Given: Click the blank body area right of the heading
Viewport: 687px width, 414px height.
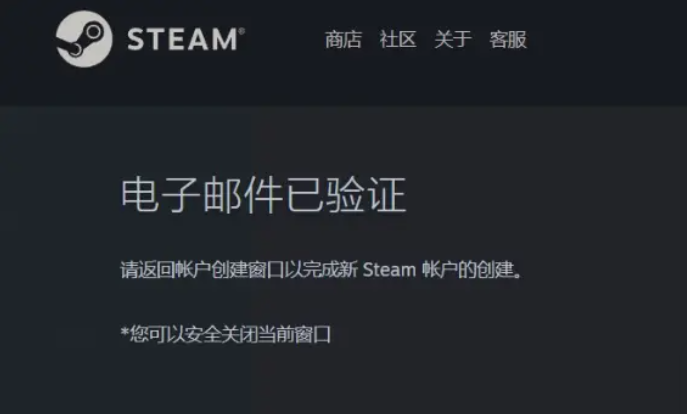Looking at the screenshot, I should 543,195.
